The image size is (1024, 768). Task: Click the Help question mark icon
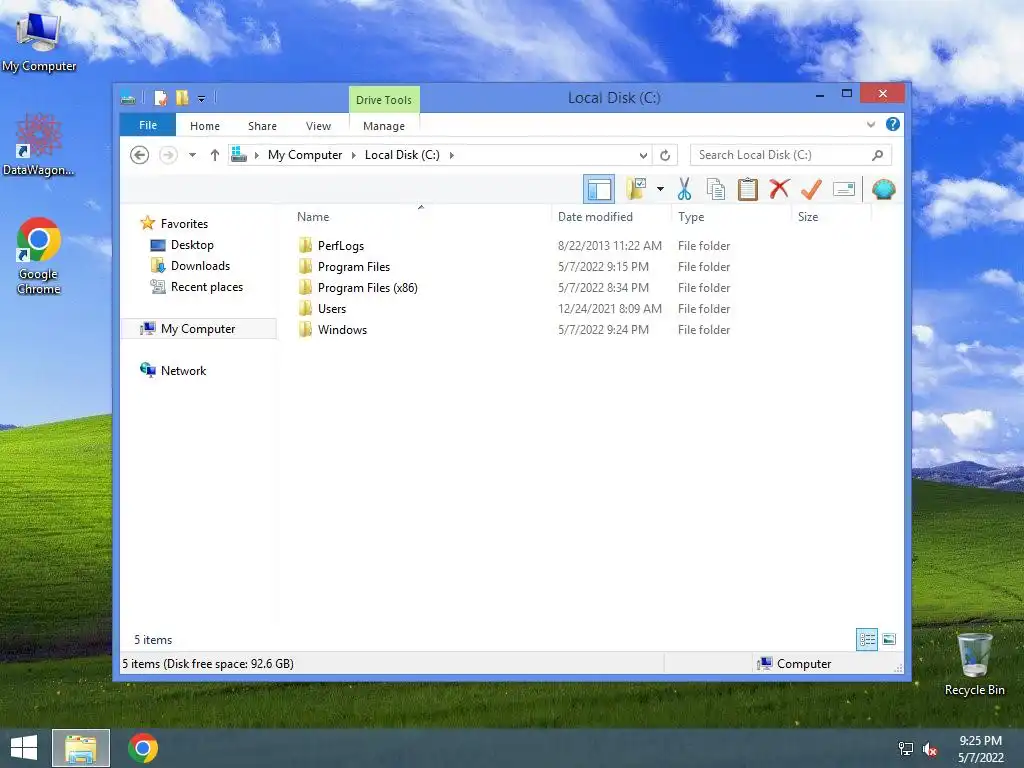point(893,124)
